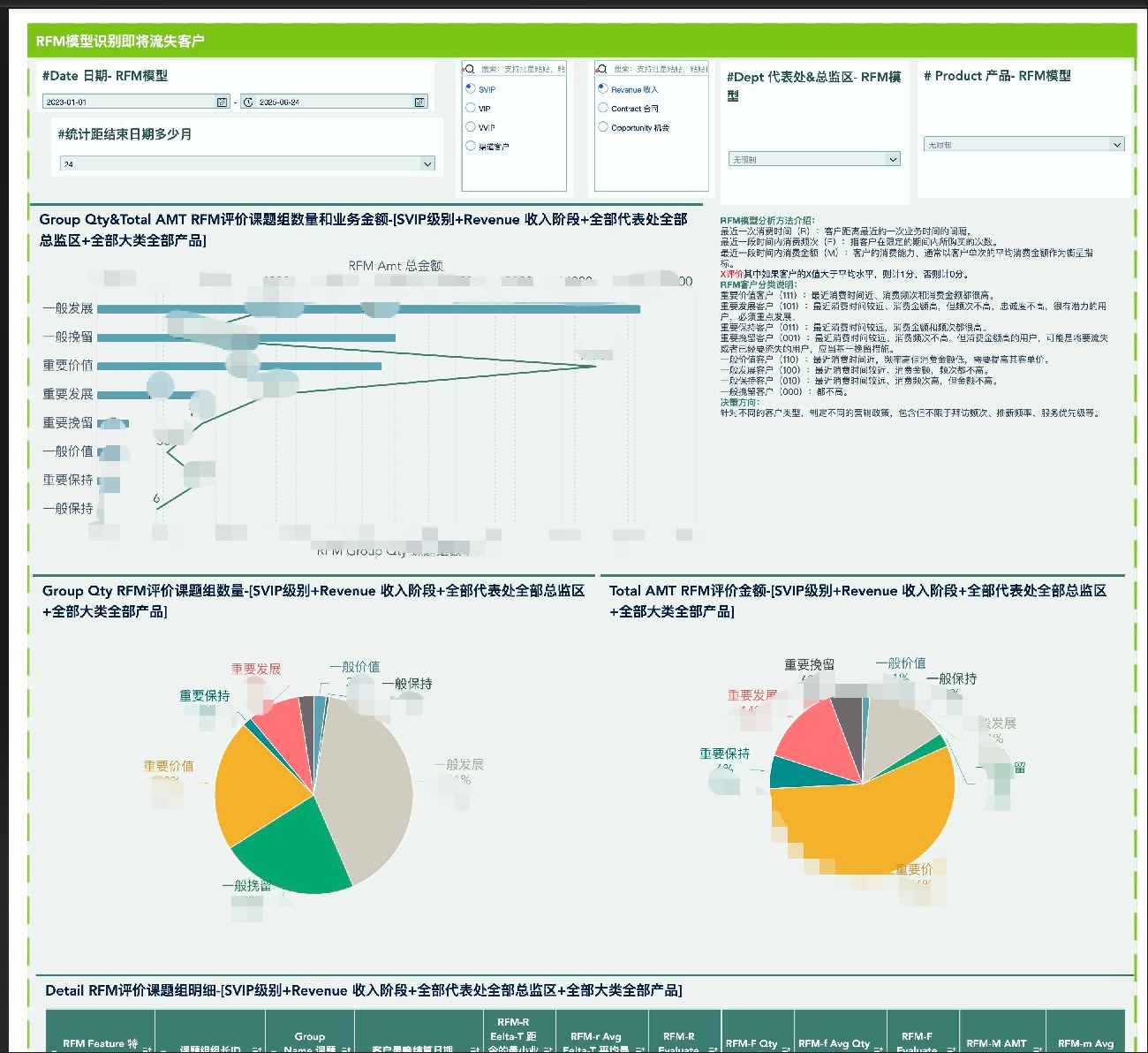Click search icon in revenue stage filter
The width and height of the screenshot is (1148, 1053).
click(x=601, y=69)
